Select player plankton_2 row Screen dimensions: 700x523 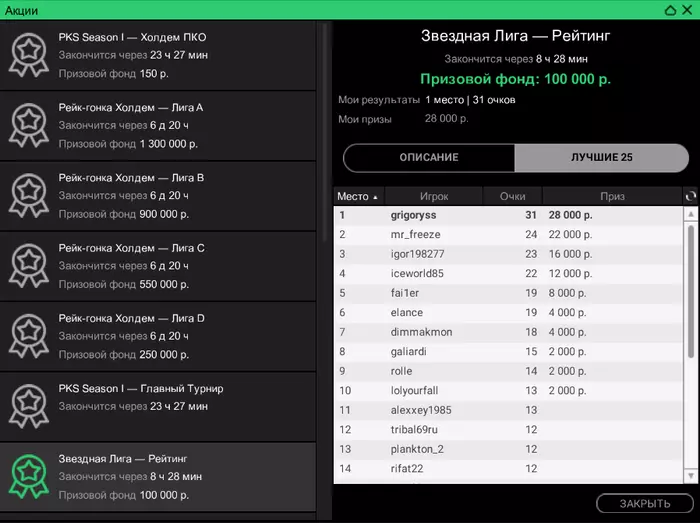(508, 449)
